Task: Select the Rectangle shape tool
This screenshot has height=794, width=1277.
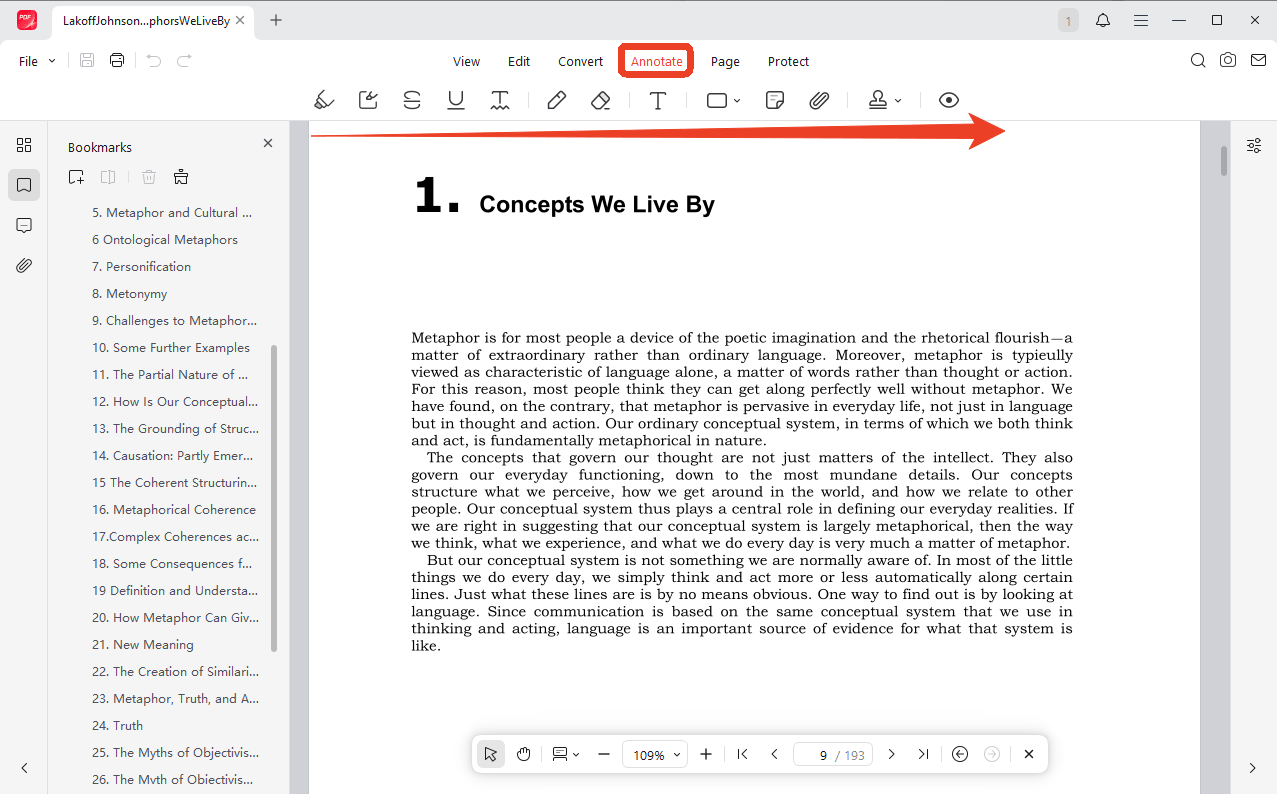Action: [x=717, y=100]
